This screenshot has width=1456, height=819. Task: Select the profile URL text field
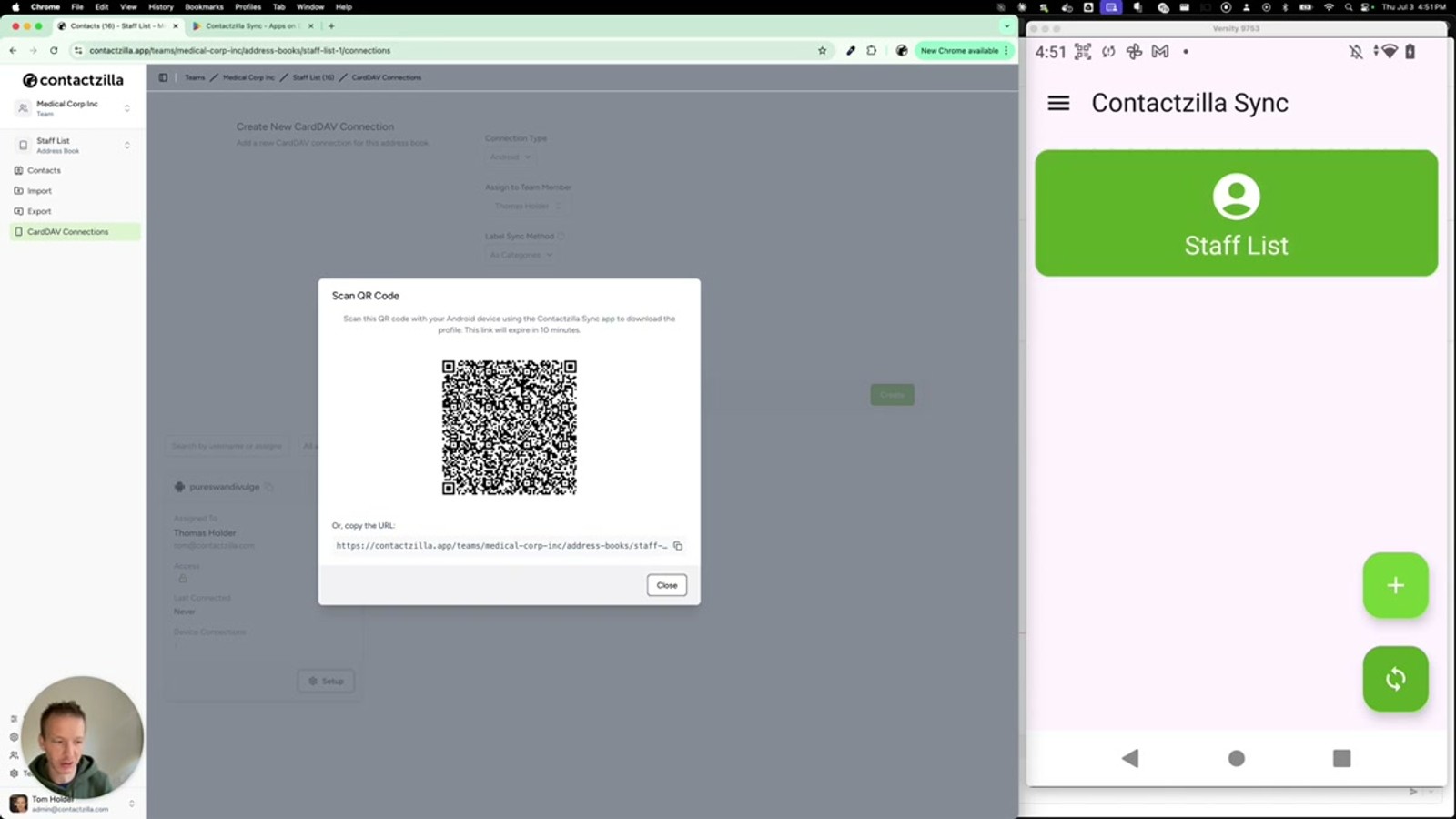[501, 546]
